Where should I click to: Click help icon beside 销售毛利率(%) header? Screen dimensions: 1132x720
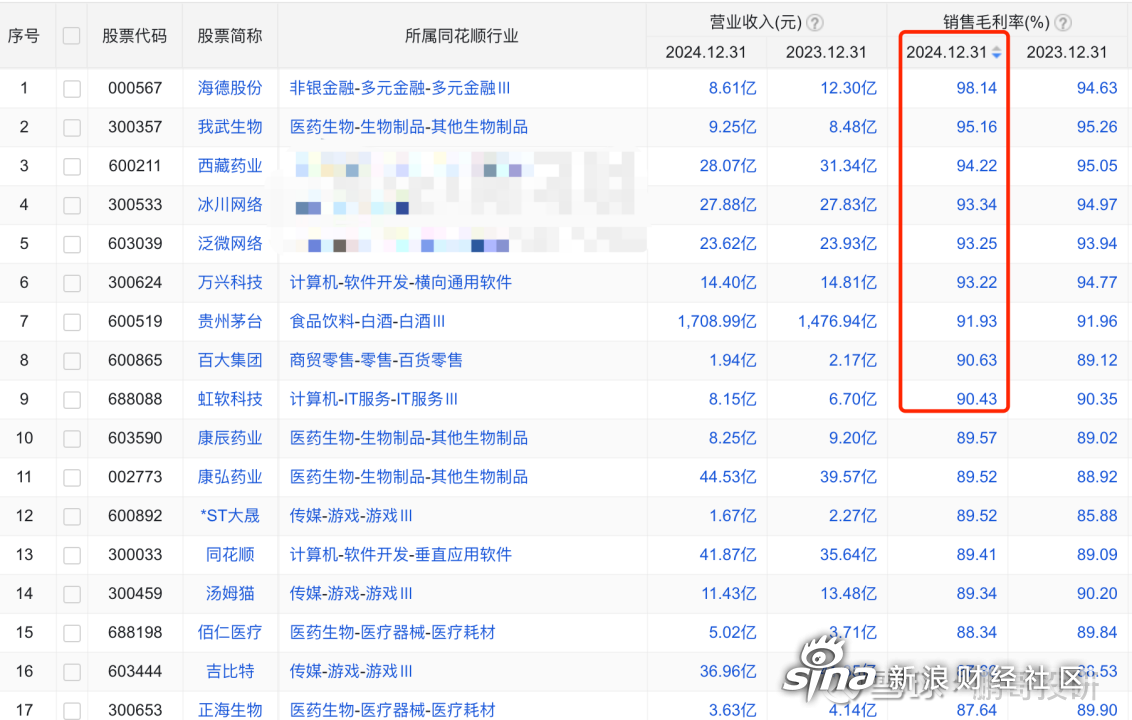click(1063, 23)
